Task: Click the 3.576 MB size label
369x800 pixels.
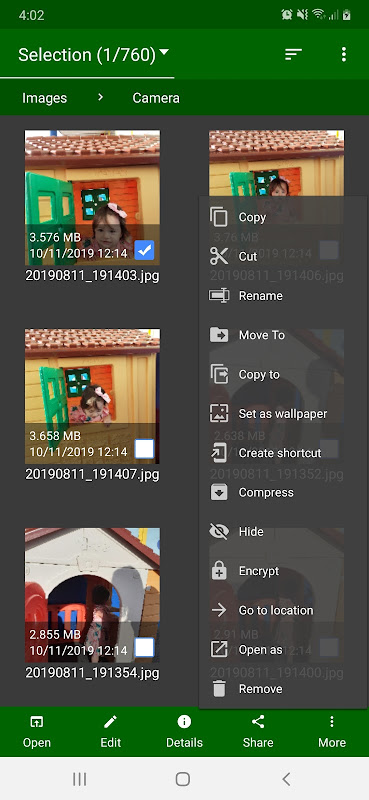Action: coord(55,237)
